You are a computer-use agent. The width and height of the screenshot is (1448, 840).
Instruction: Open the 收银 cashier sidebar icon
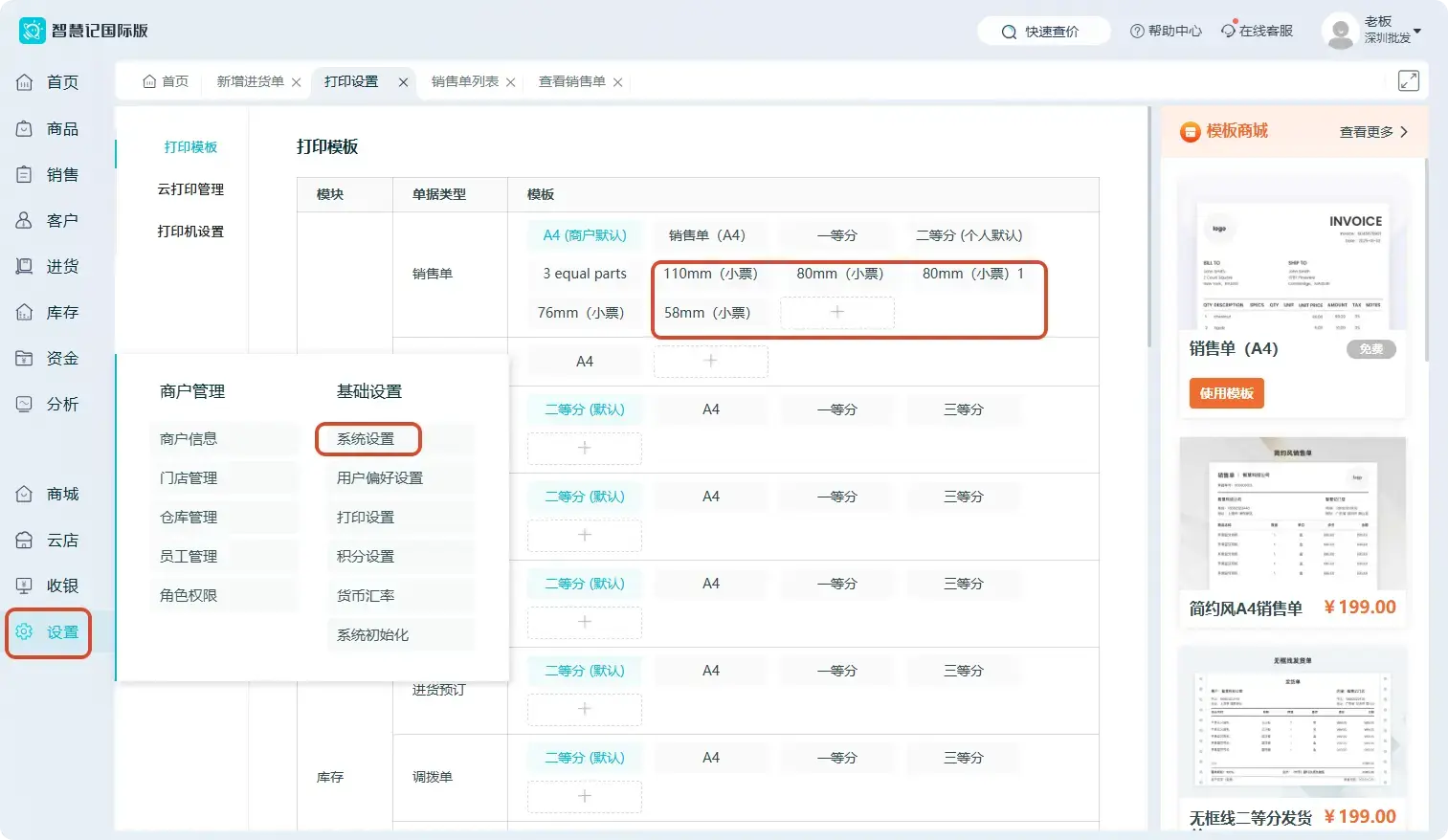(x=25, y=586)
